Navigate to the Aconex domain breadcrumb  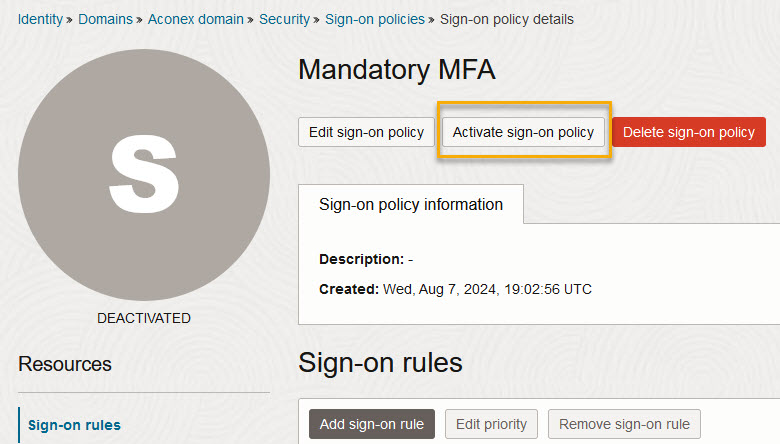(195, 19)
